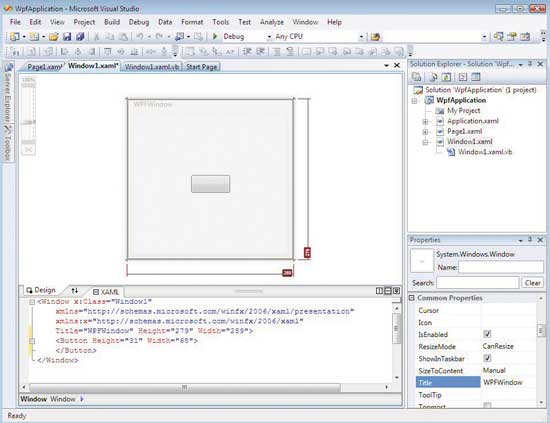Screen dimensions: 550x423
Task: Toggle the IsEnabled checkbox
Action: [487, 334]
